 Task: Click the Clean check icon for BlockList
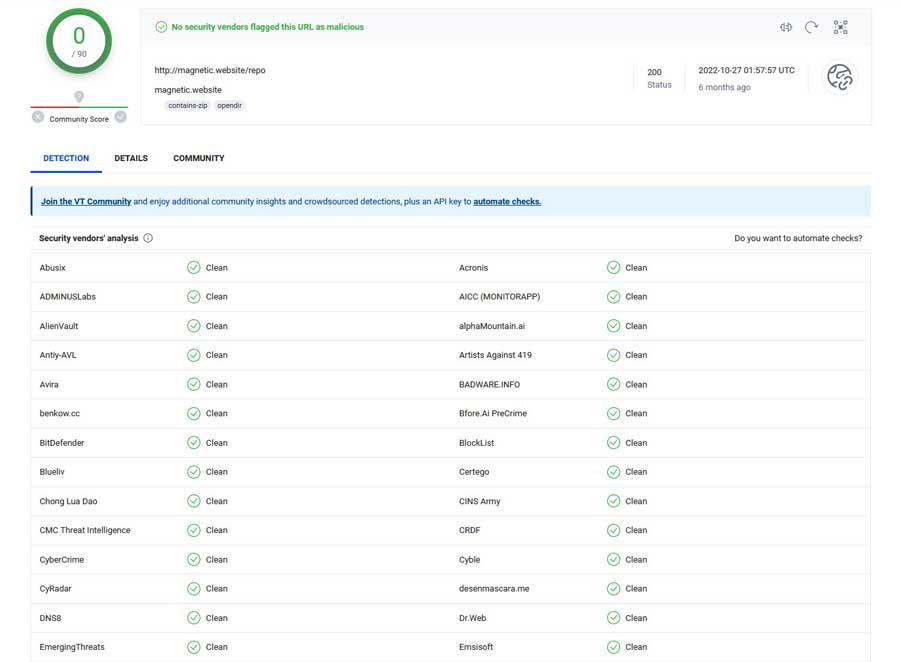click(614, 443)
